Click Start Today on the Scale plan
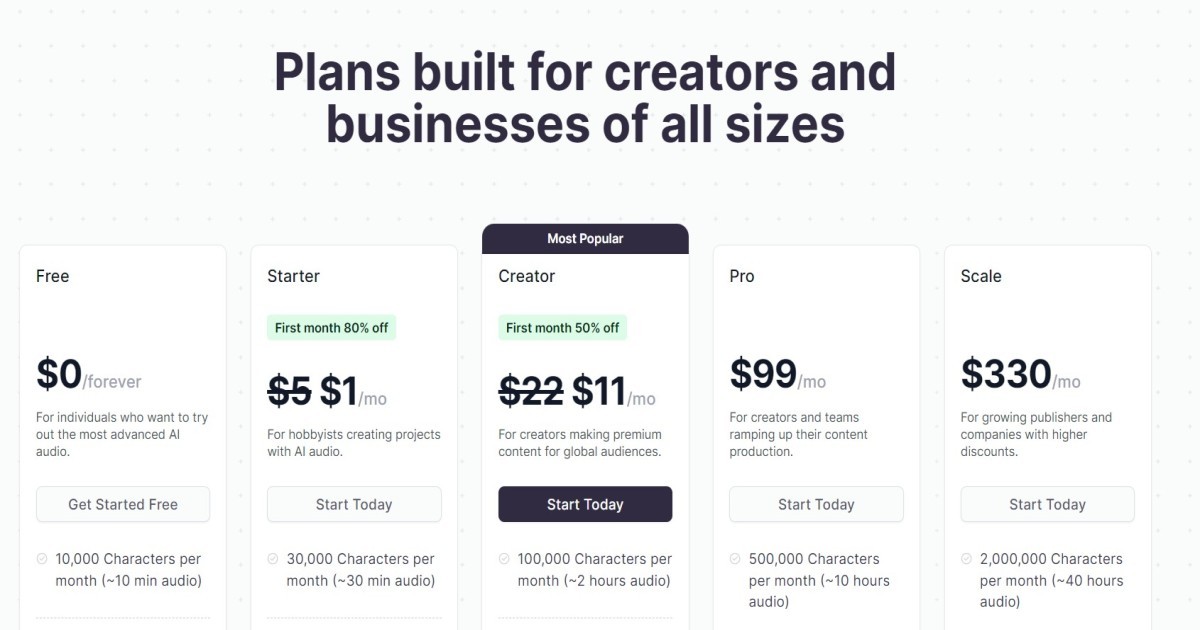 1047,504
